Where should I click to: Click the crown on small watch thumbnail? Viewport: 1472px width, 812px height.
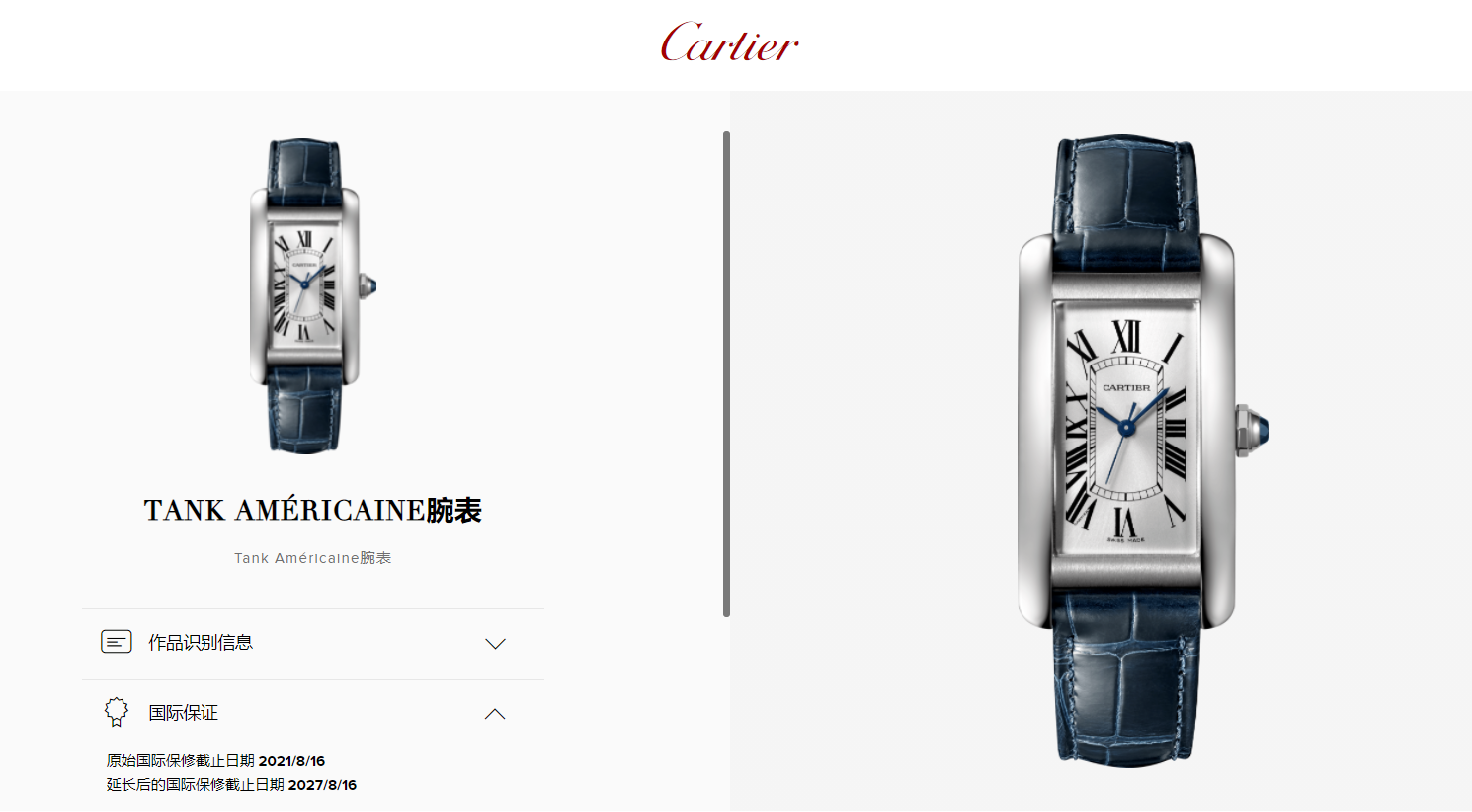(x=368, y=286)
